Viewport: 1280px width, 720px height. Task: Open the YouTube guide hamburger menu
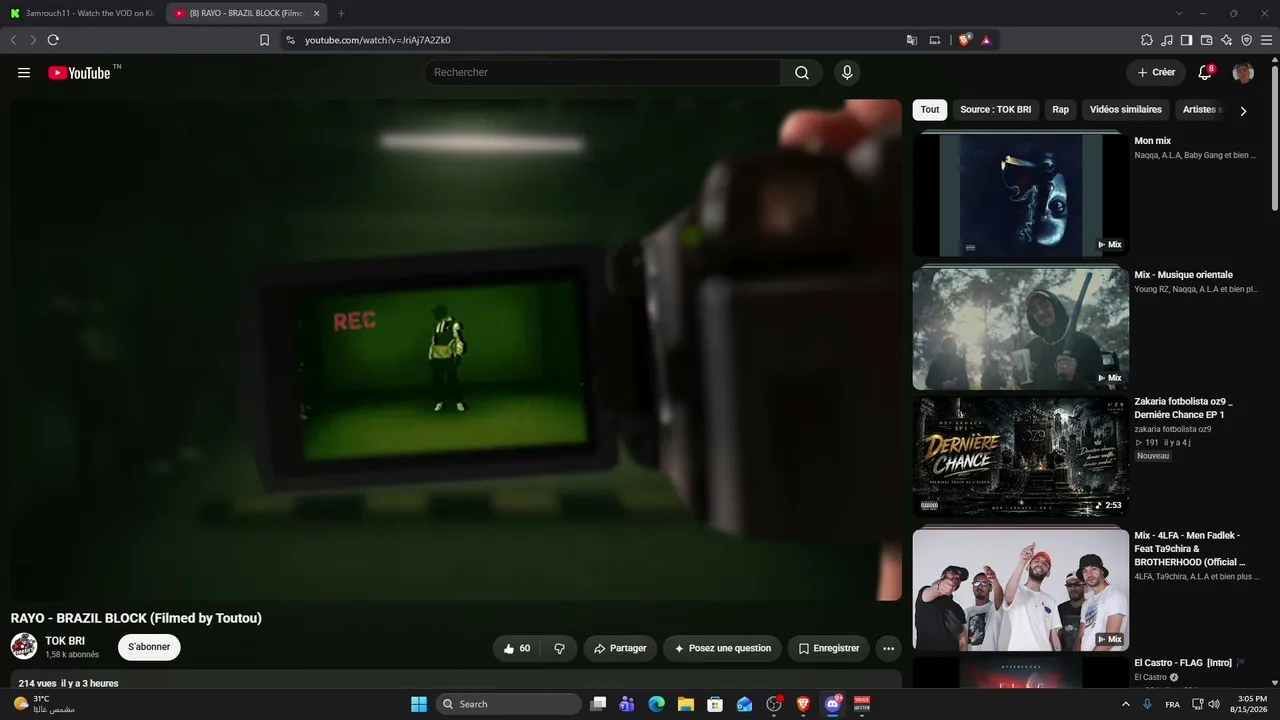coord(24,73)
